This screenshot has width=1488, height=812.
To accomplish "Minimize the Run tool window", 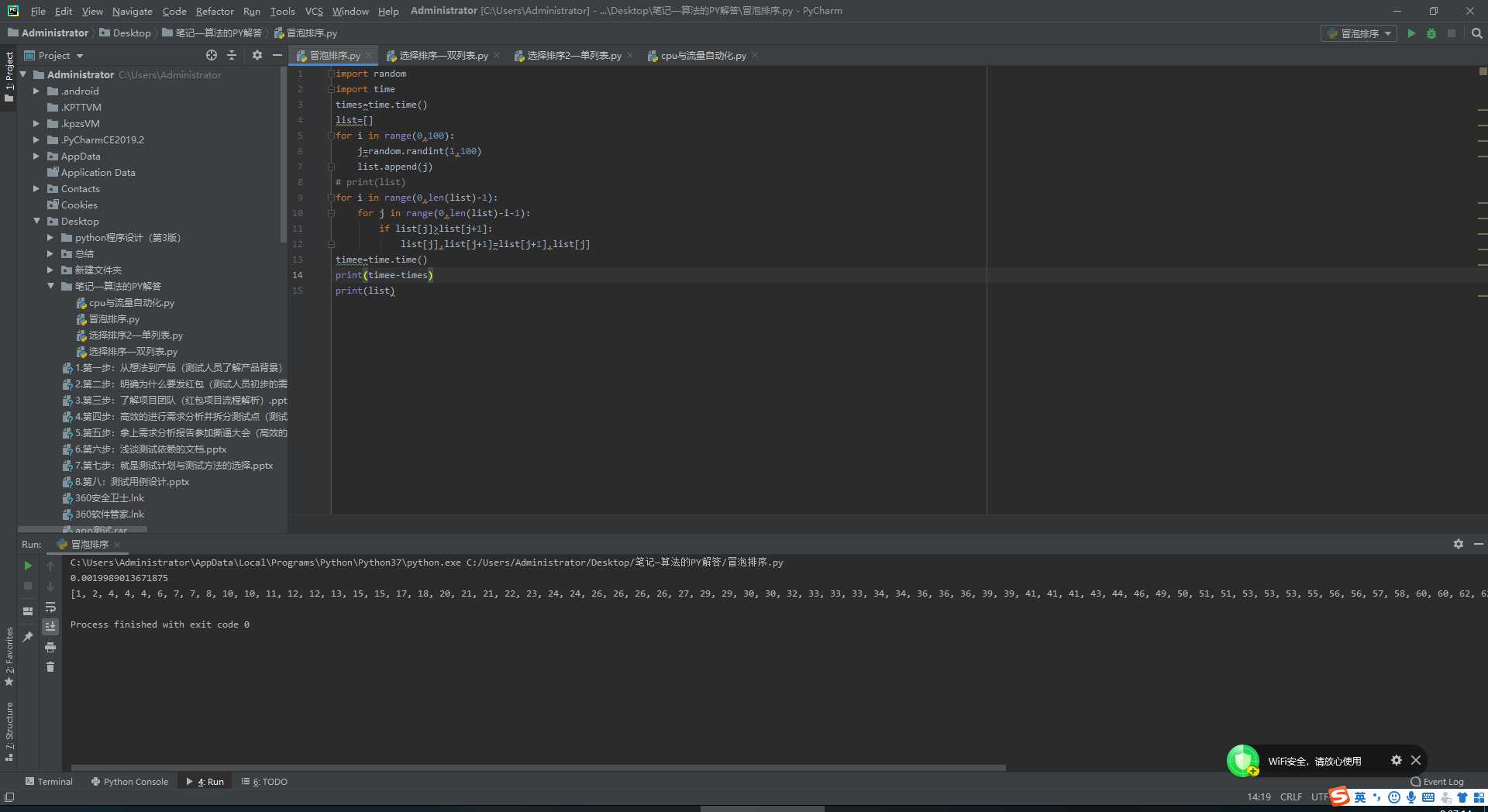I will pos(1478,544).
